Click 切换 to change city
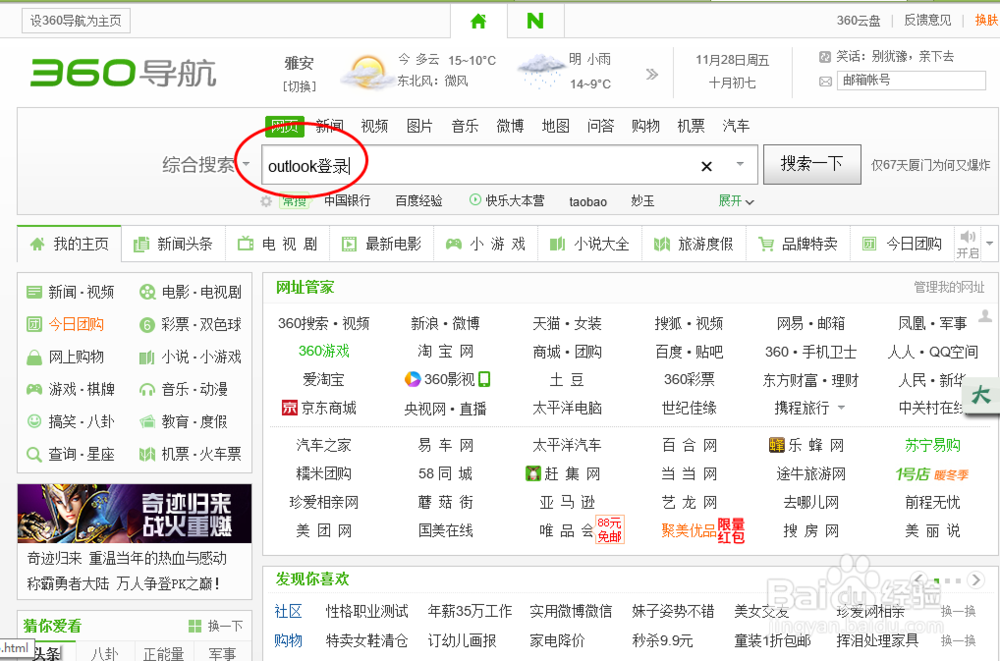1000x661 pixels. (299, 86)
